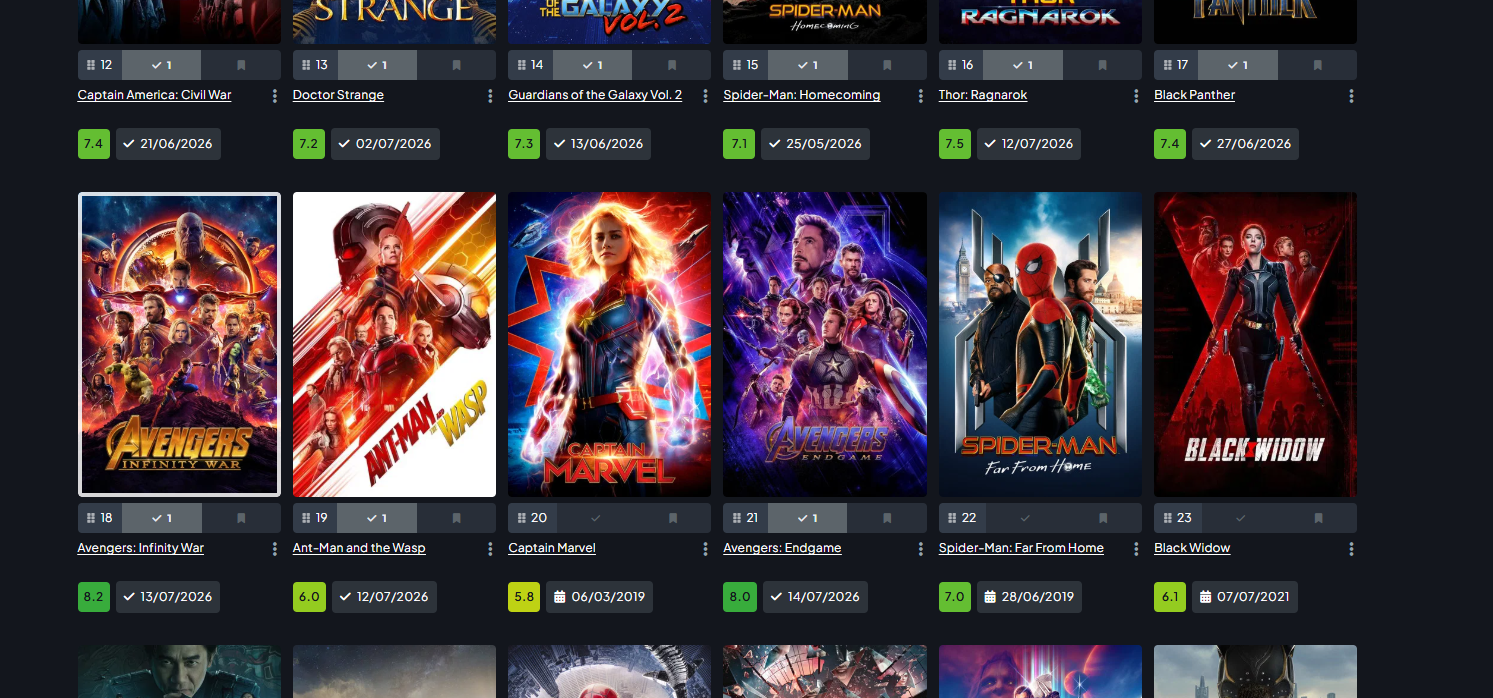1493x698 pixels.
Task: Open Avengers: Infinity War title link
Action: pos(141,548)
